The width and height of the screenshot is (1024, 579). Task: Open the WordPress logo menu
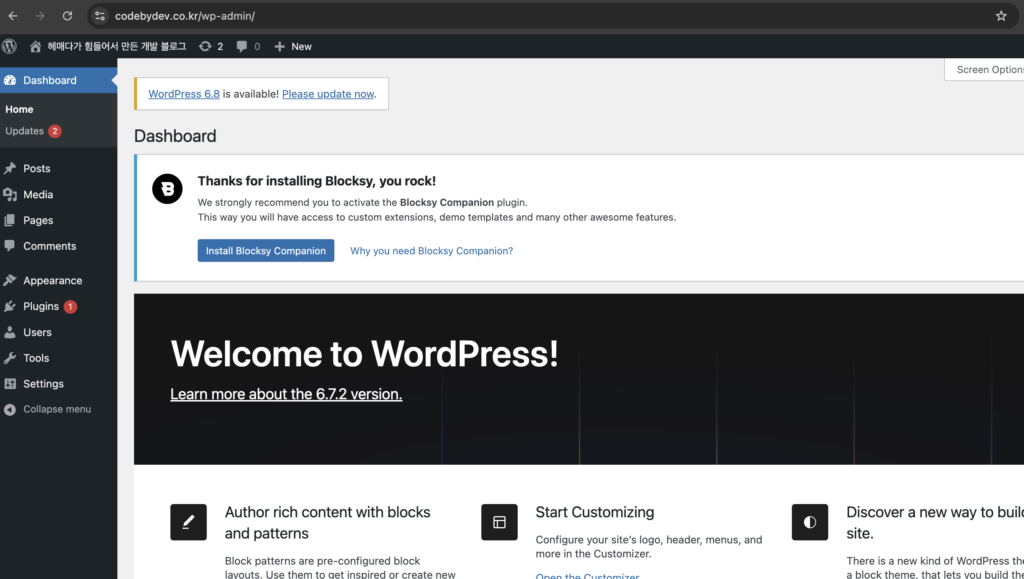click(x=9, y=46)
